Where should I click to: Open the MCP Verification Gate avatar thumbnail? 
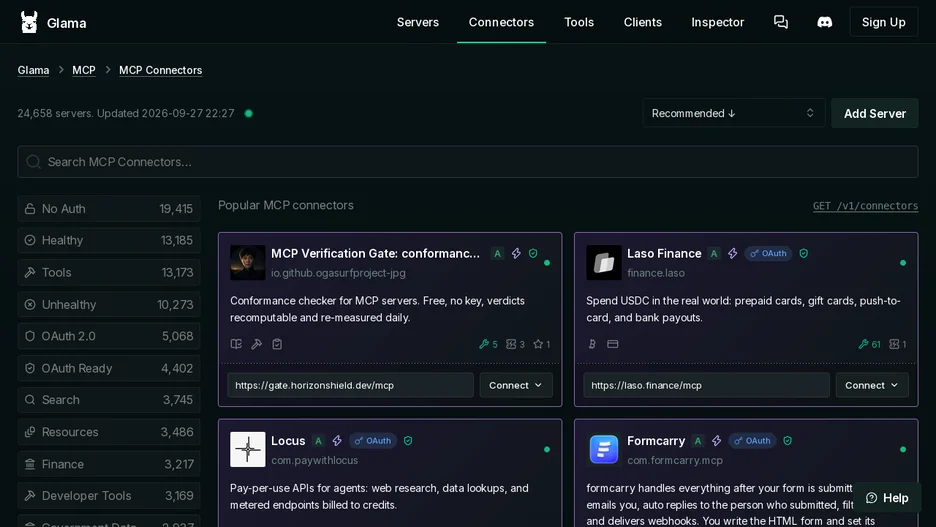248,263
